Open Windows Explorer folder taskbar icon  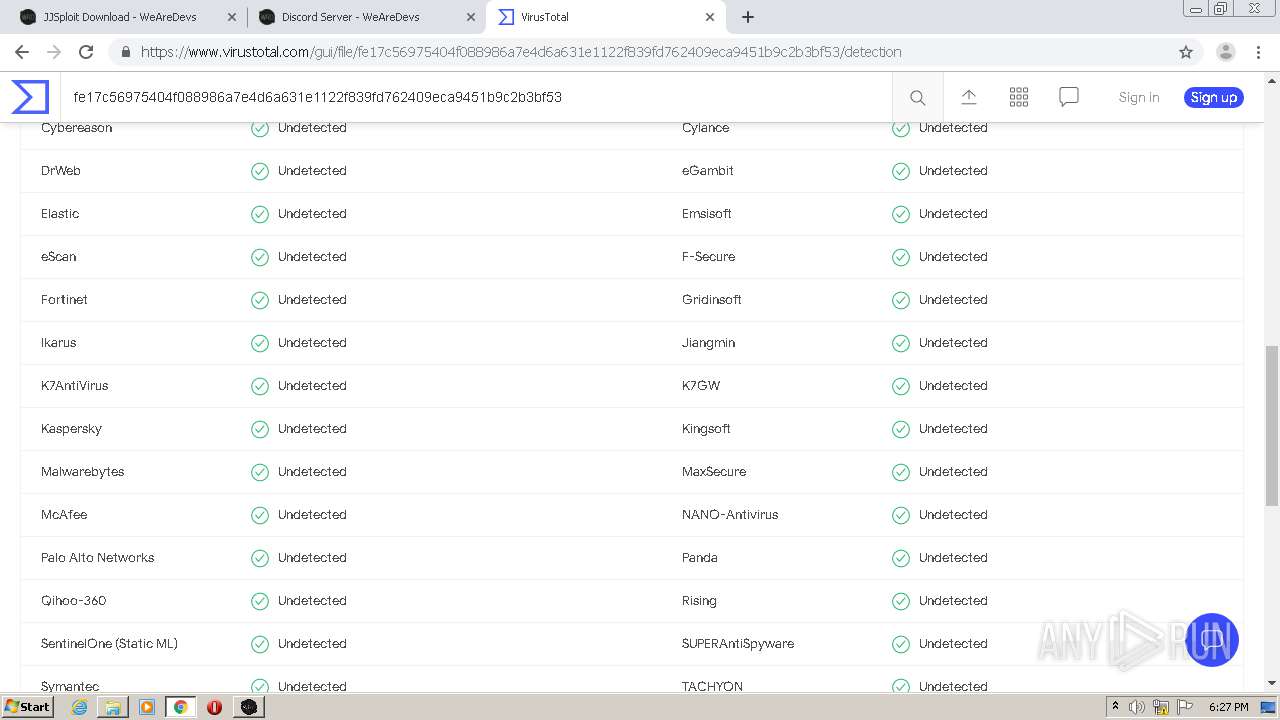click(x=113, y=707)
